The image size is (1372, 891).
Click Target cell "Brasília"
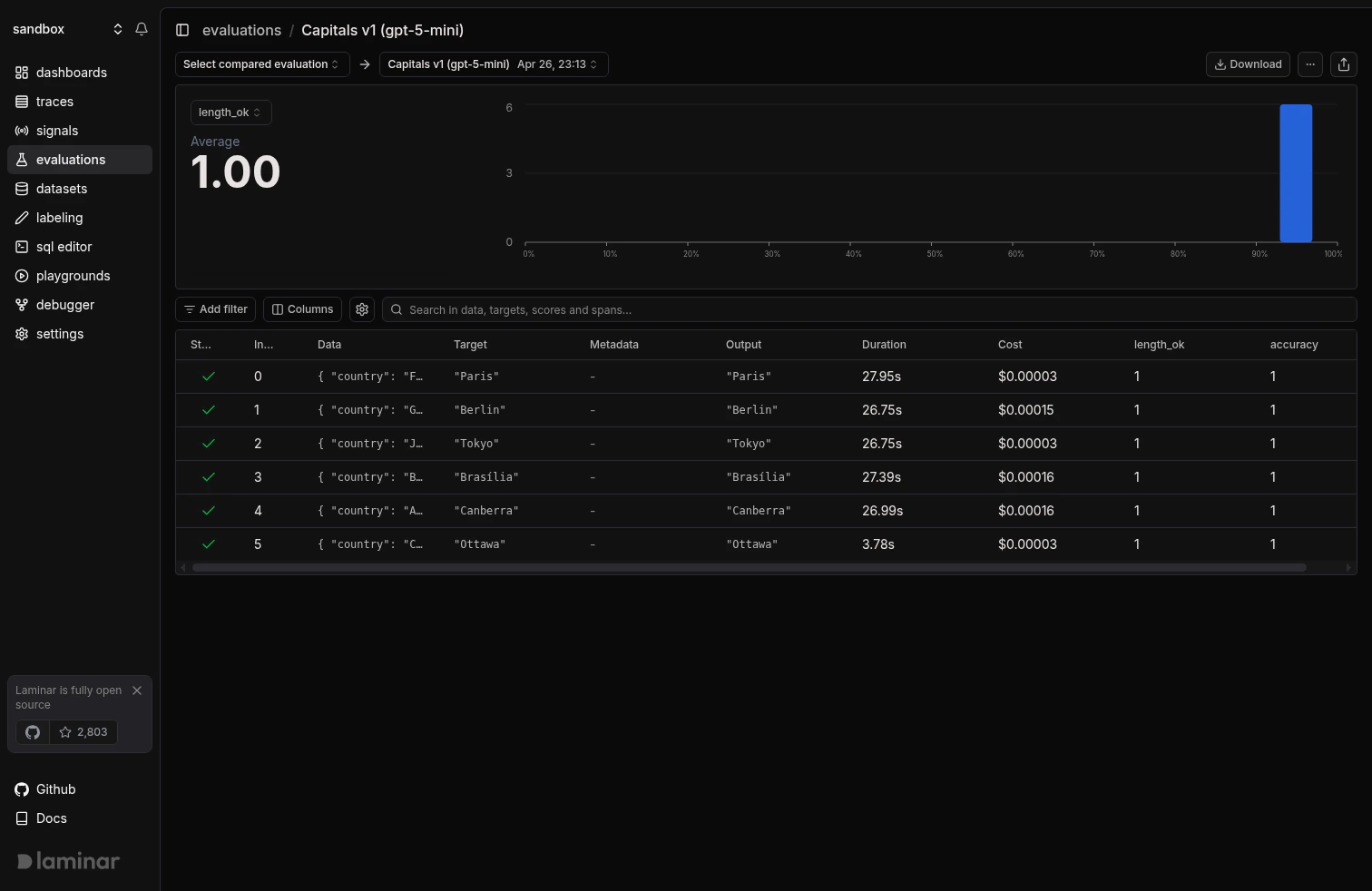click(486, 477)
